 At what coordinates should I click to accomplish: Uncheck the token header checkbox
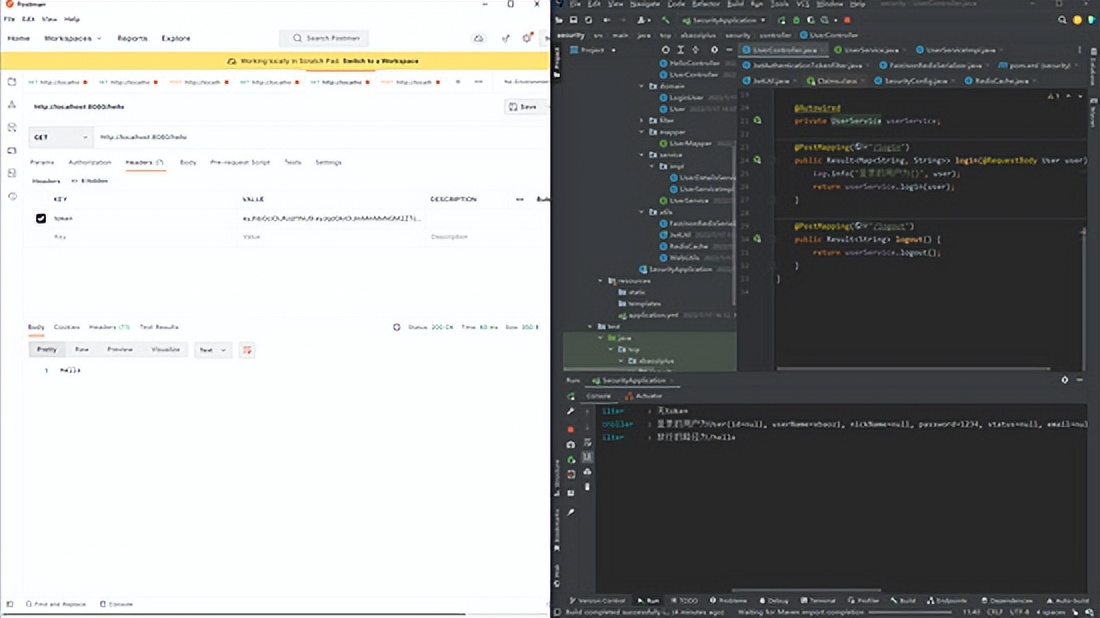41,218
